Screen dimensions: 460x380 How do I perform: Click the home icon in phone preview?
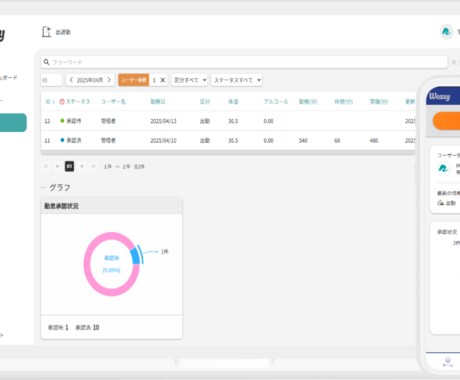pos(448,360)
